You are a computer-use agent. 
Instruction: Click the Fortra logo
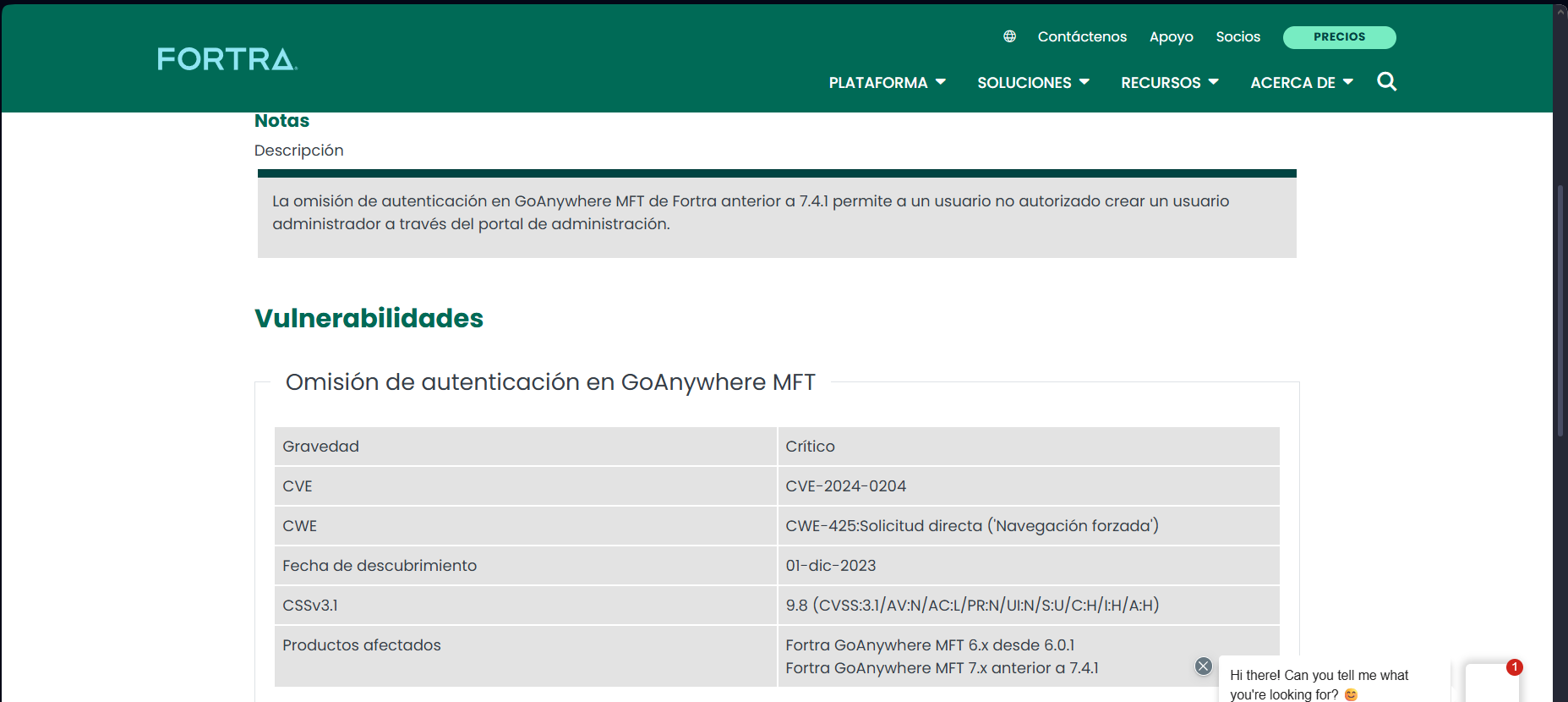227,59
